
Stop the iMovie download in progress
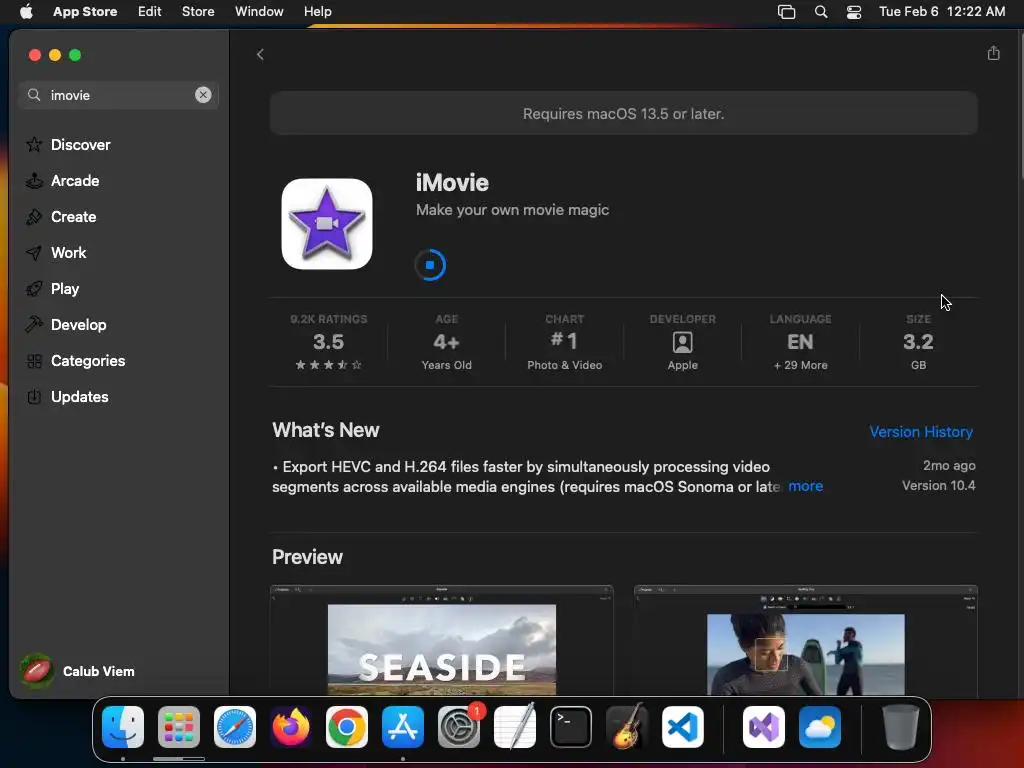pyautogui.click(x=430, y=264)
